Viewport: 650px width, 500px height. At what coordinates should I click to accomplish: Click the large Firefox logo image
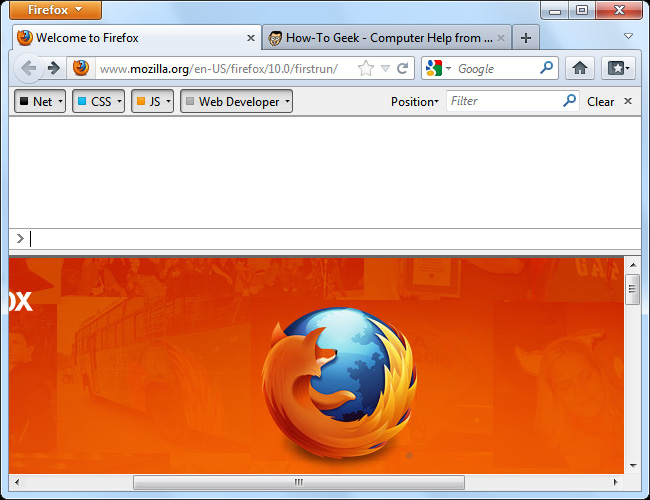(x=339, y=384)
